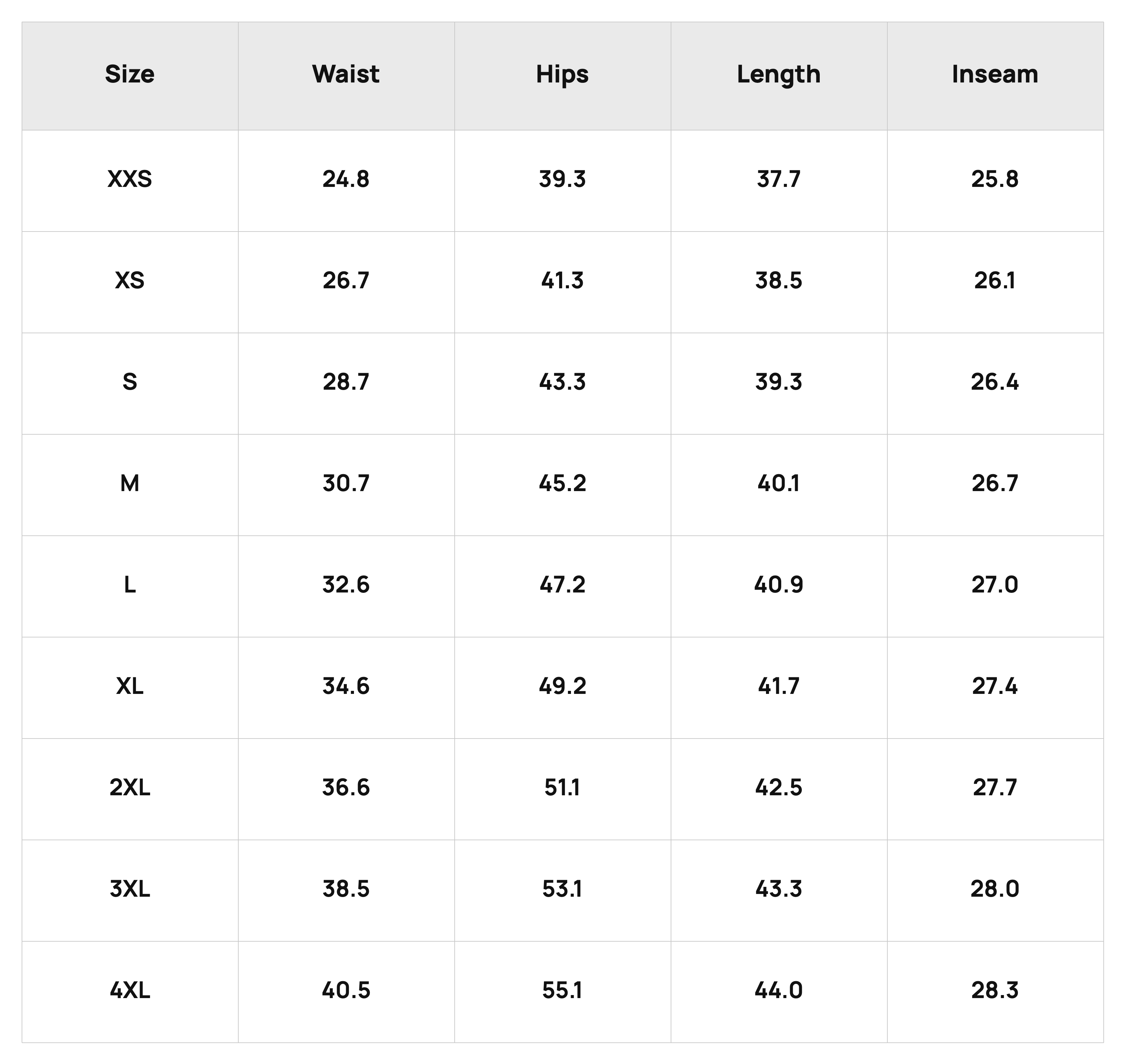1125x1064 pixels.
Task: Select the S size row label
Action: point(129,382)
